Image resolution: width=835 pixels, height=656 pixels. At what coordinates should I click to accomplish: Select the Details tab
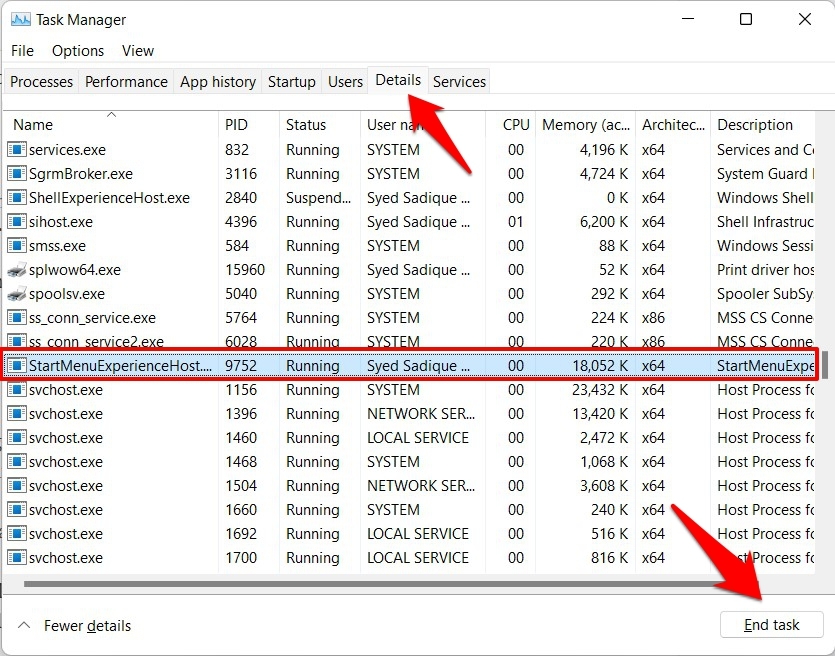(398, 80)
